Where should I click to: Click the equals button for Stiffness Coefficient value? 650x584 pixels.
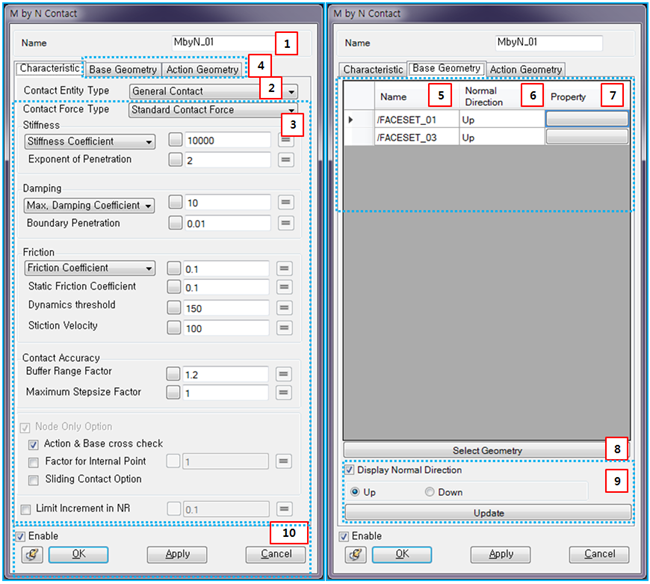[x=286, y=140]
